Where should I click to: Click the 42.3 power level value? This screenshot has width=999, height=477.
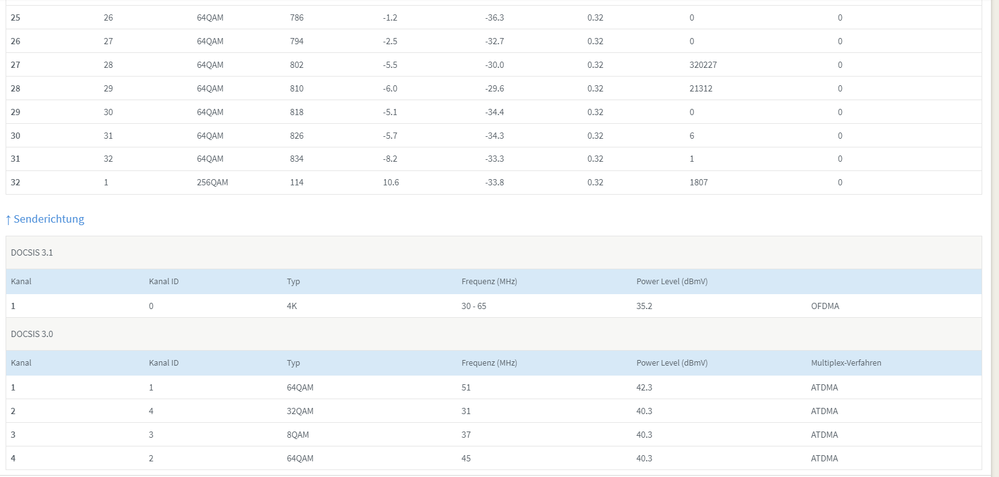tap(644, 388)
